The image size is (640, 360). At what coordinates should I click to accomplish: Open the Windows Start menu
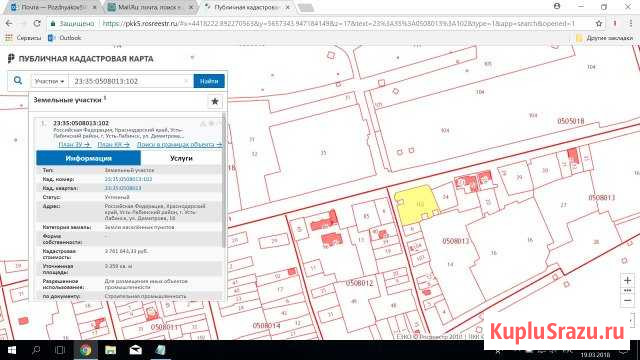tap(12, 350)
